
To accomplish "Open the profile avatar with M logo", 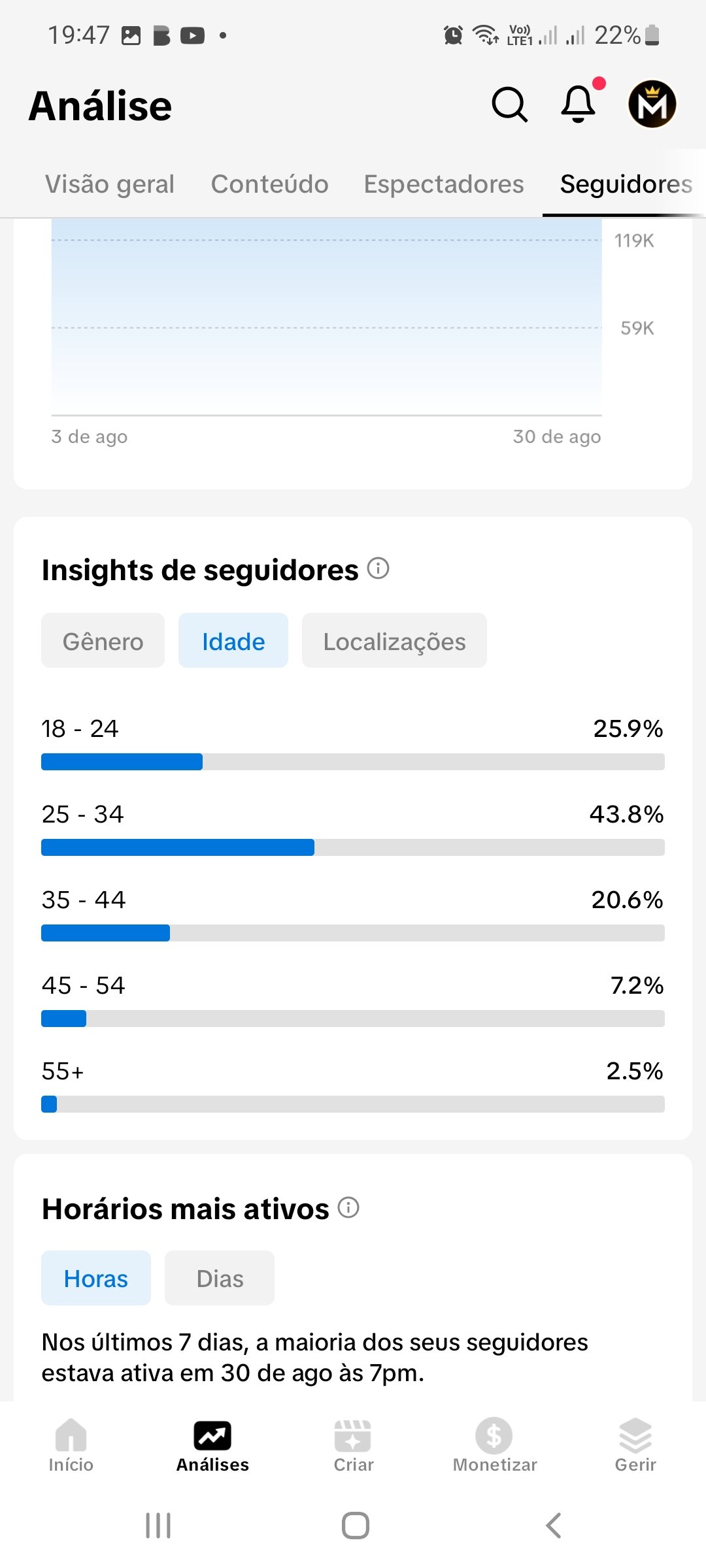I will (652, 105).
